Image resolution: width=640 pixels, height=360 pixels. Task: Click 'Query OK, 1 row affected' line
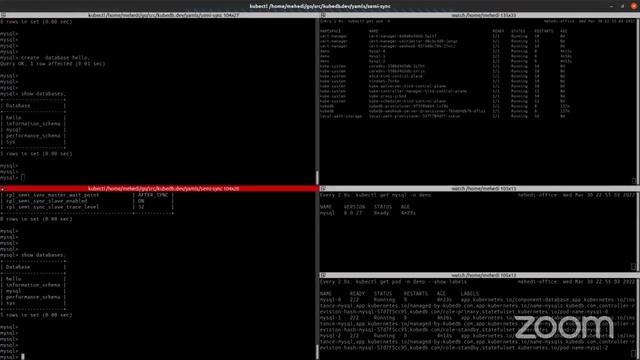pos(53,64)
